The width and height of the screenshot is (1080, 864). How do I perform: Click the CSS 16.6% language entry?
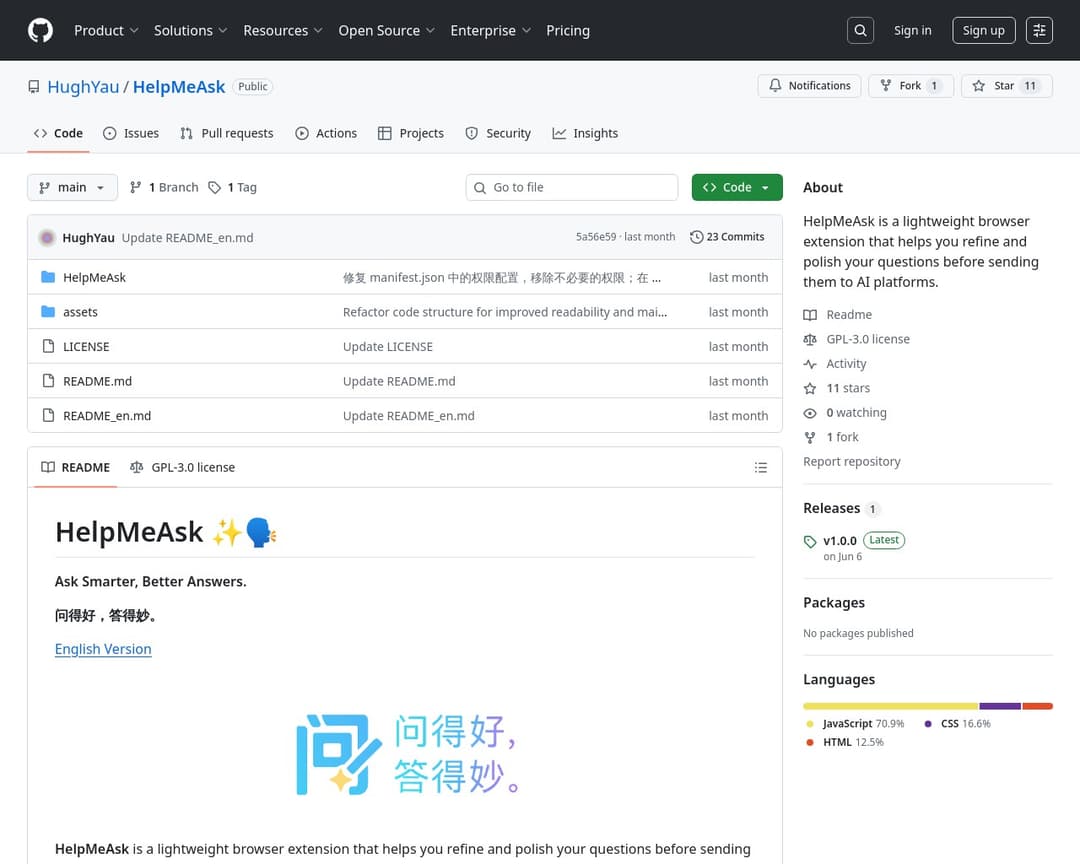(957, 723)
